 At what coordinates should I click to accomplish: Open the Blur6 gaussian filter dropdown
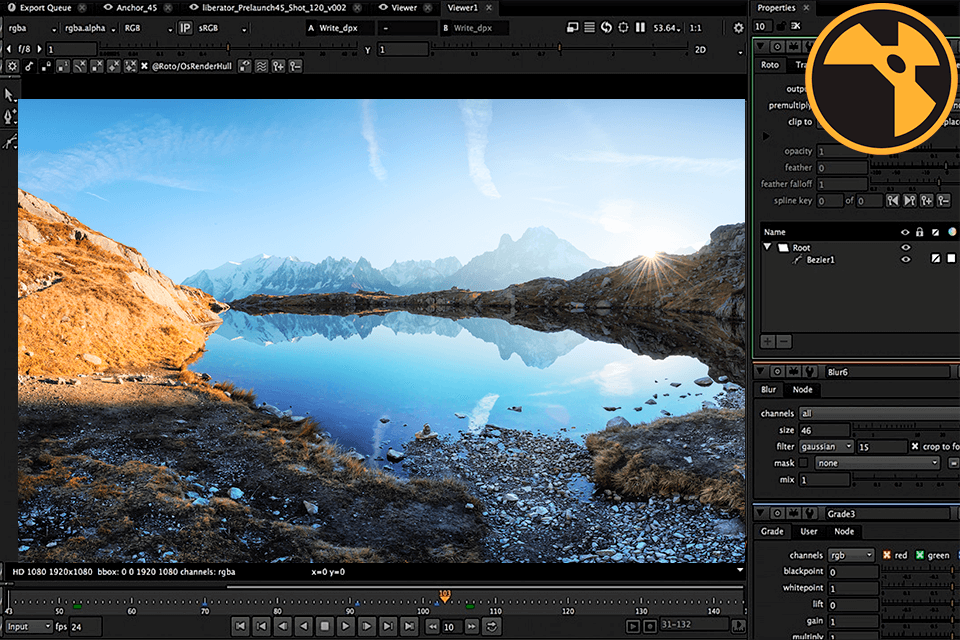pyautogui.click(x=826, y=446)
